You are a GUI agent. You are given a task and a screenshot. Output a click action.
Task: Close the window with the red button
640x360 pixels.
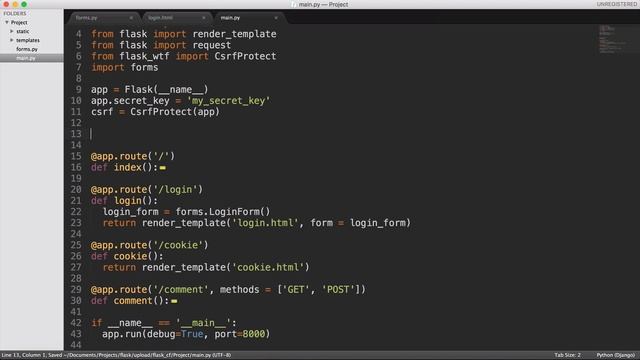point(6,4)
